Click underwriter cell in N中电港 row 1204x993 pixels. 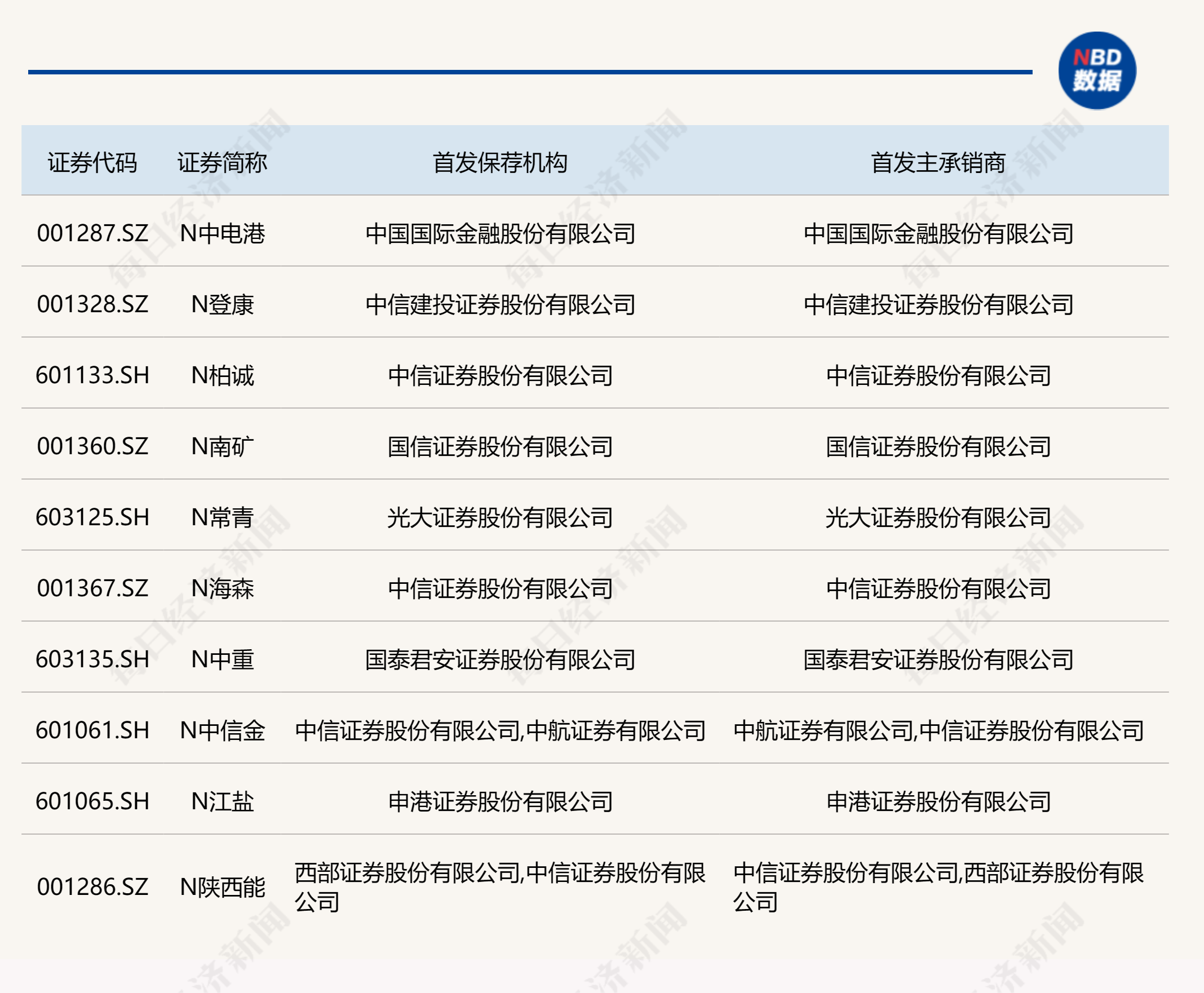[939, 233]
